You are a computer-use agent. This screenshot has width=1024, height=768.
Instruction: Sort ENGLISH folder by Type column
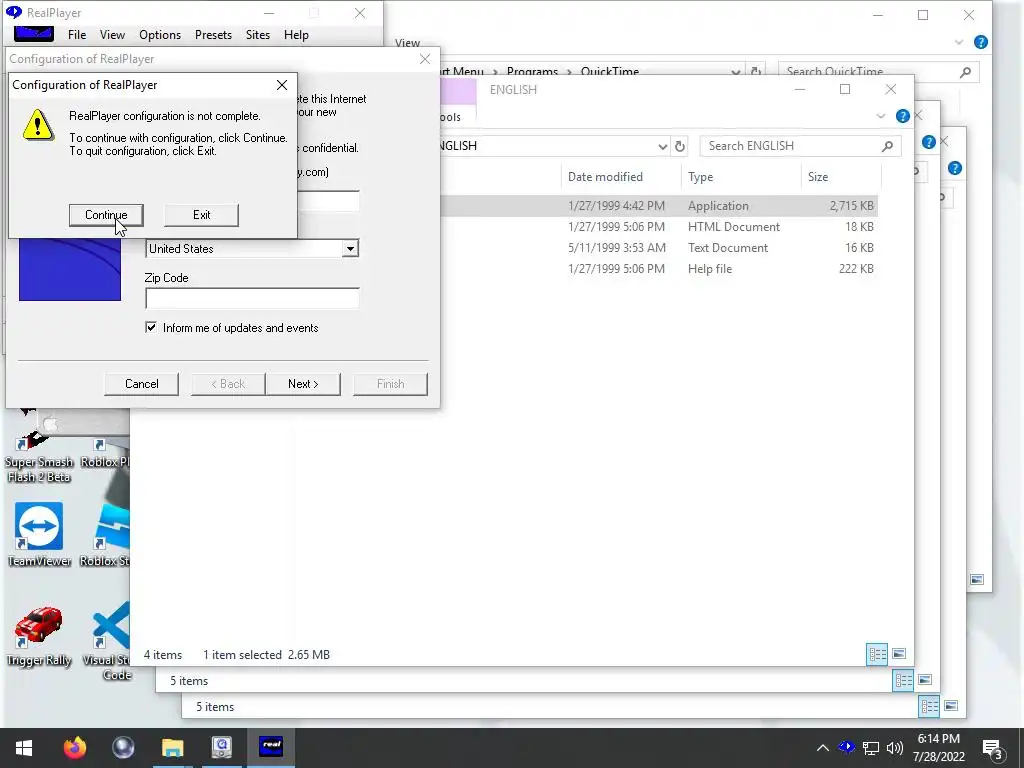pos(701,177)
